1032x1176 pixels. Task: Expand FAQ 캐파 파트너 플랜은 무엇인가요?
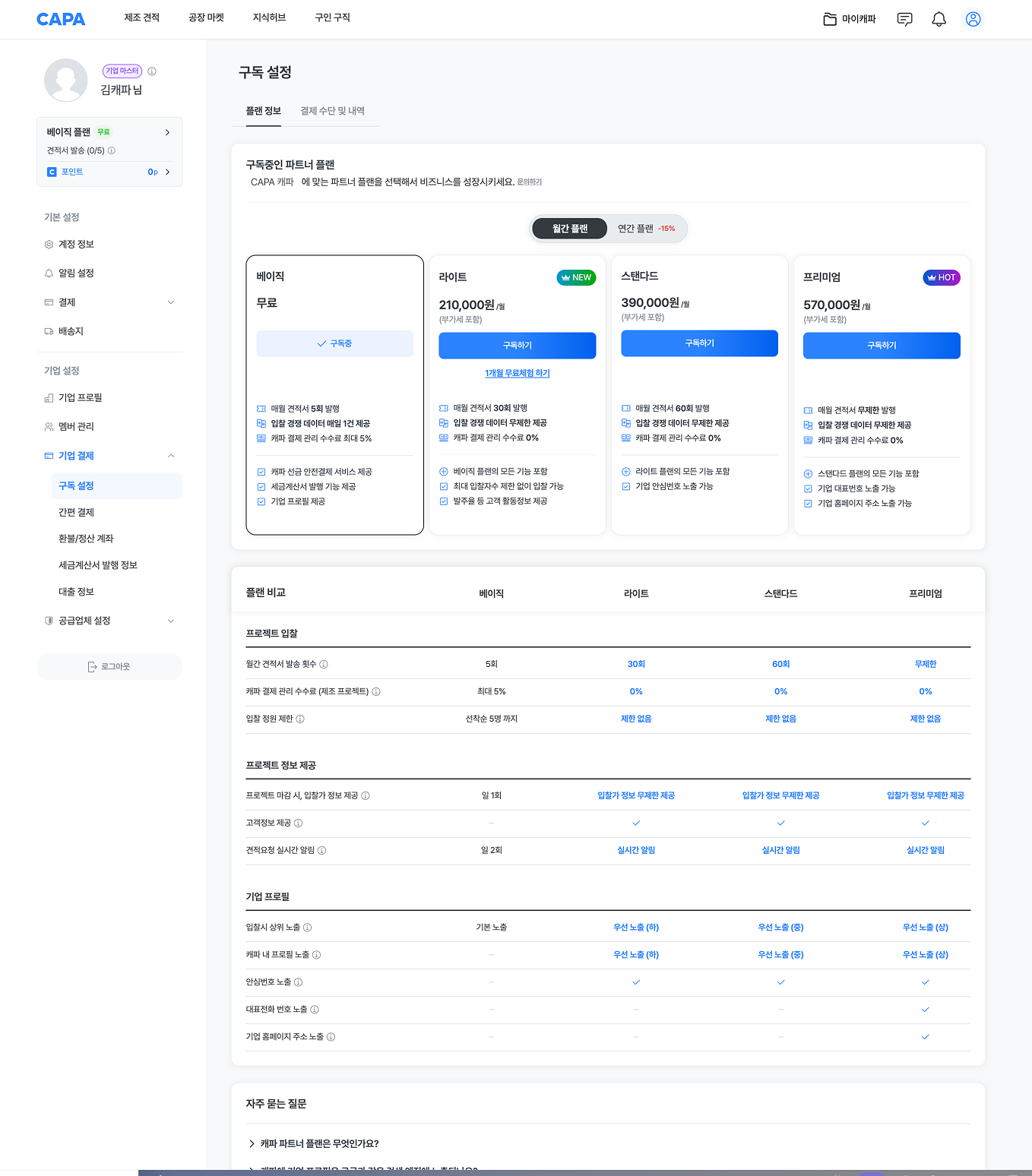(319, 1143)
